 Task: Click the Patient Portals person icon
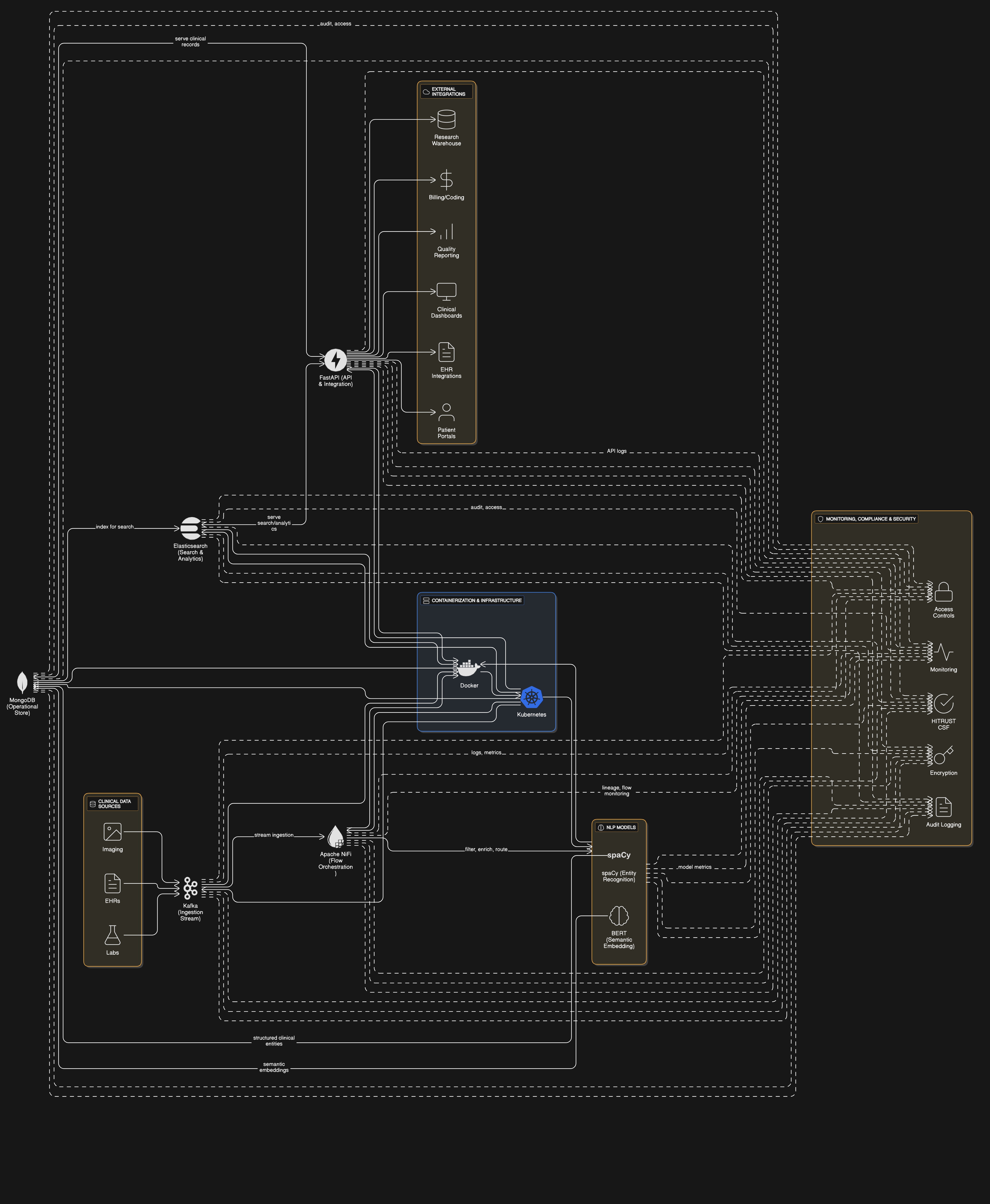446,413
